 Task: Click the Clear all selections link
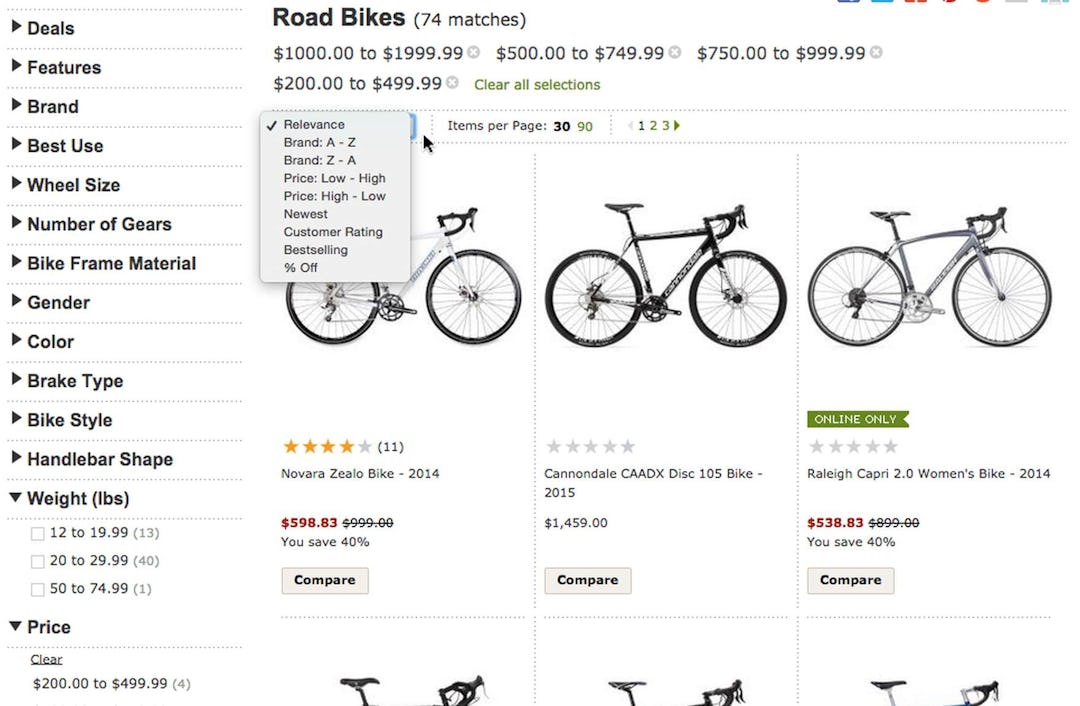[x=536, y=85]
